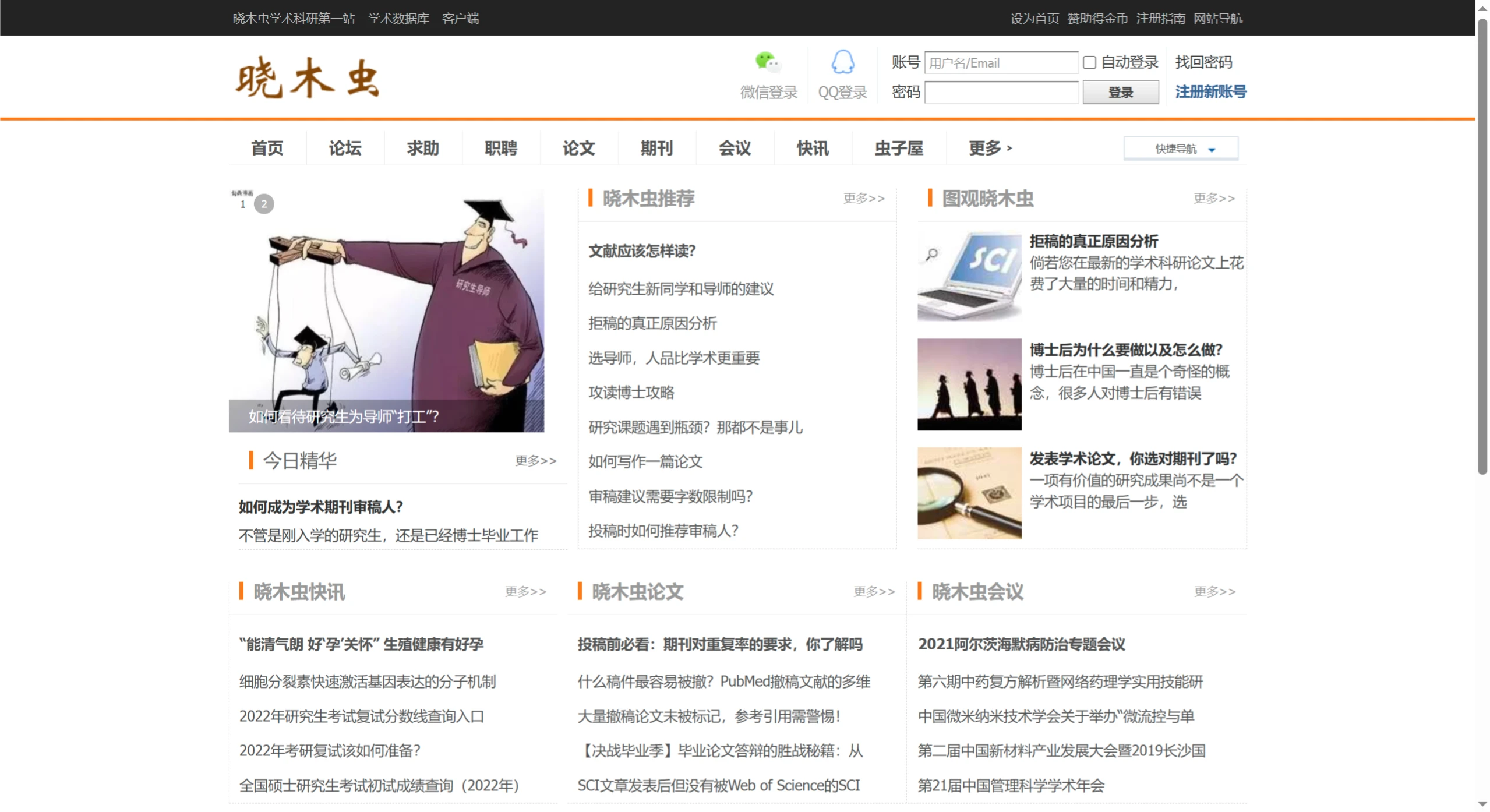
Task: Click 更多>> beside 晓木虫推荐
Action: coord(864,198)
